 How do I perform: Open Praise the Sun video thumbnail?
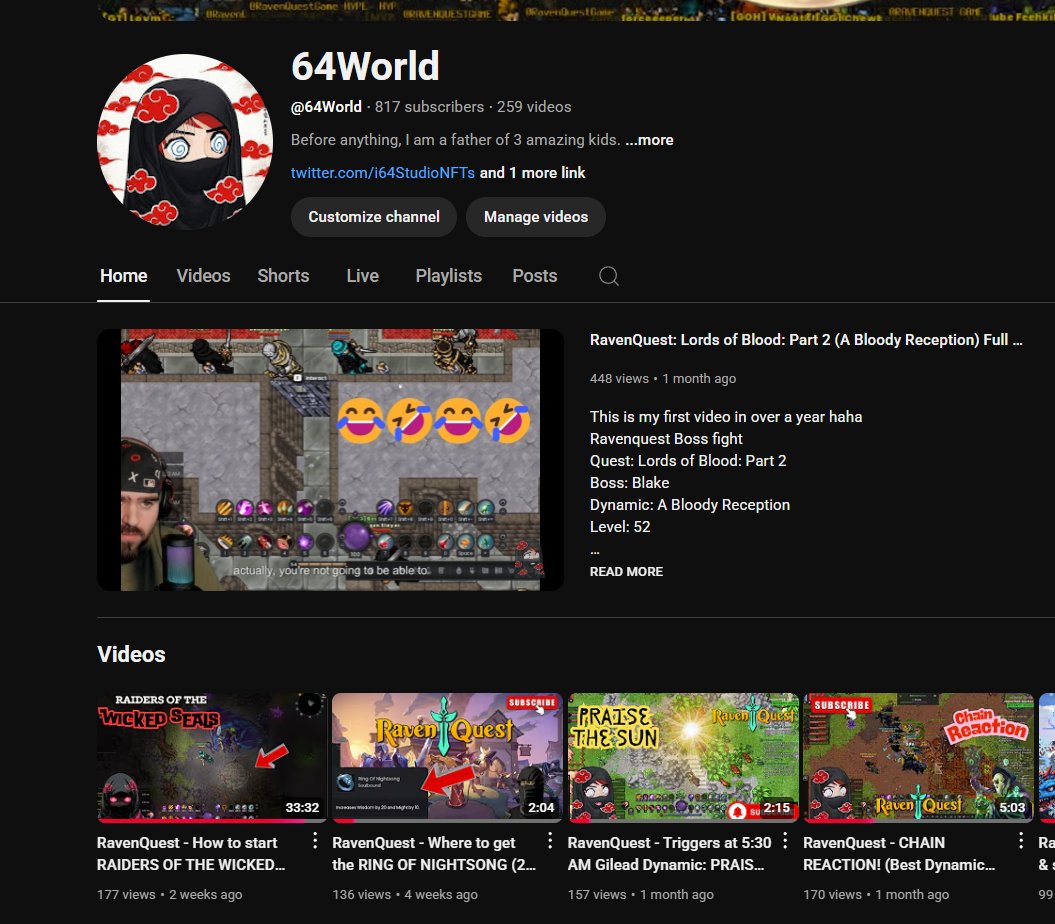click(683, 757)
